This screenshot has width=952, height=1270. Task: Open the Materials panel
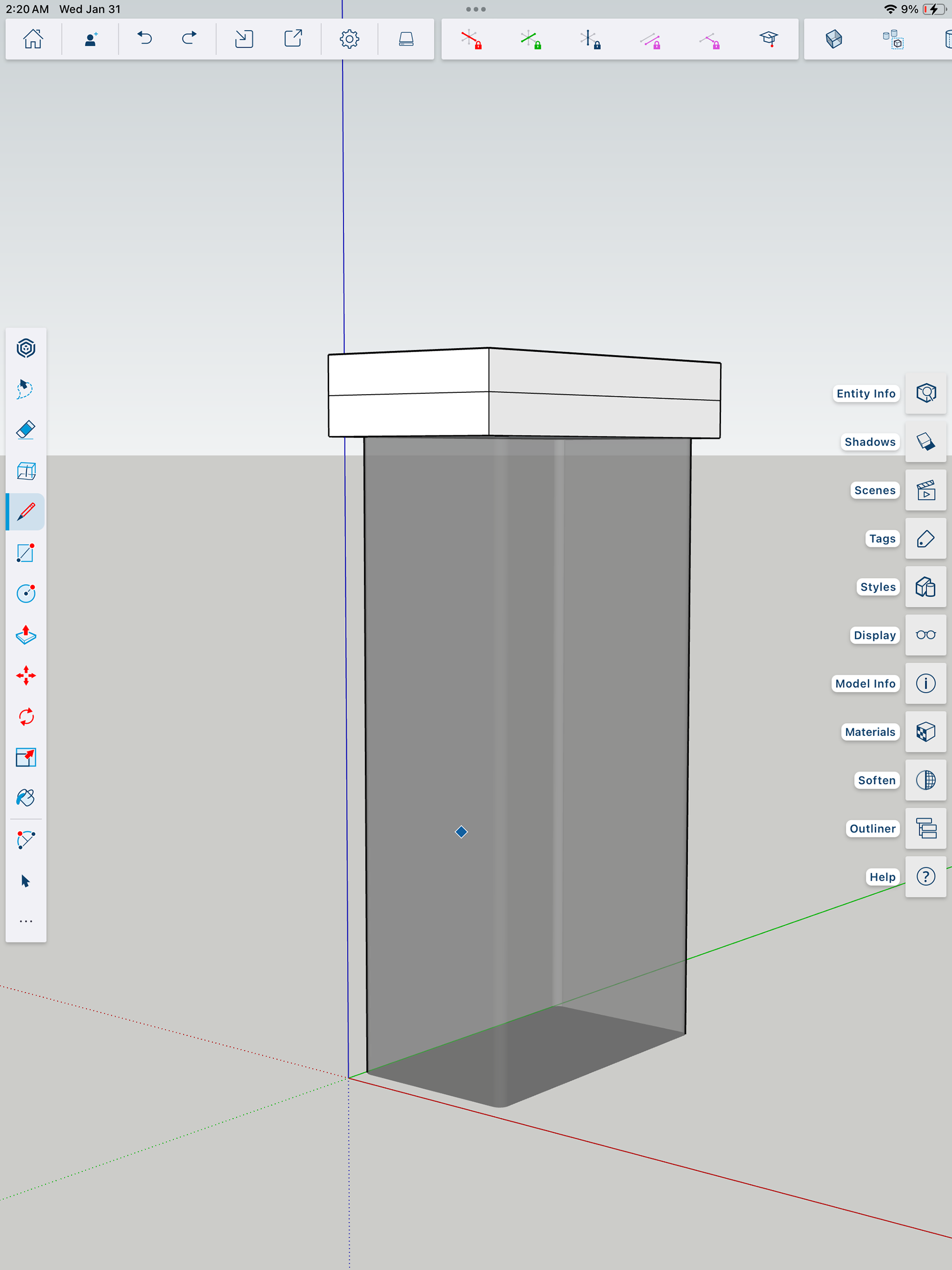click(926, 732)
